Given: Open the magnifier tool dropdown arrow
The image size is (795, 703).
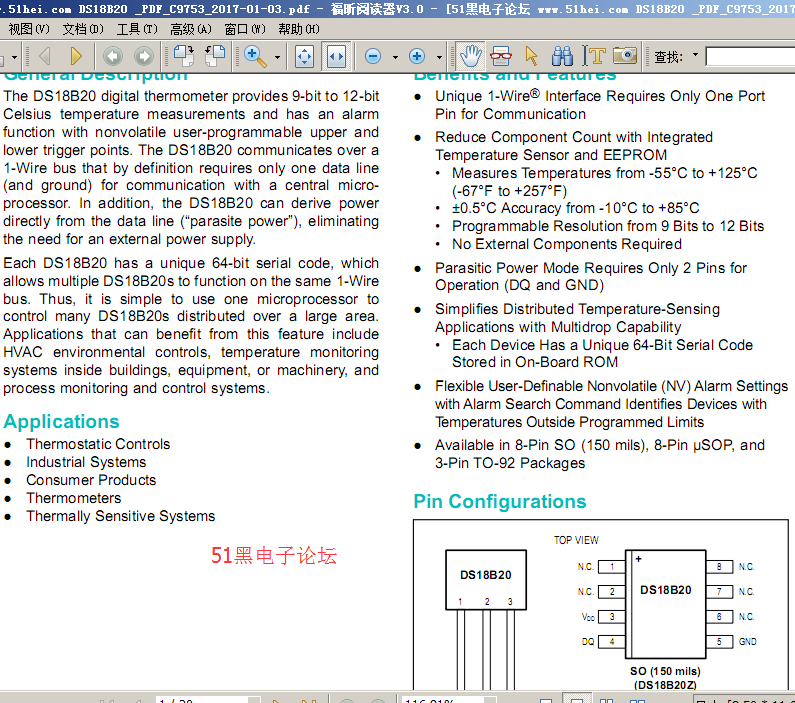Looking at the screenshot, I should [277, 57].
